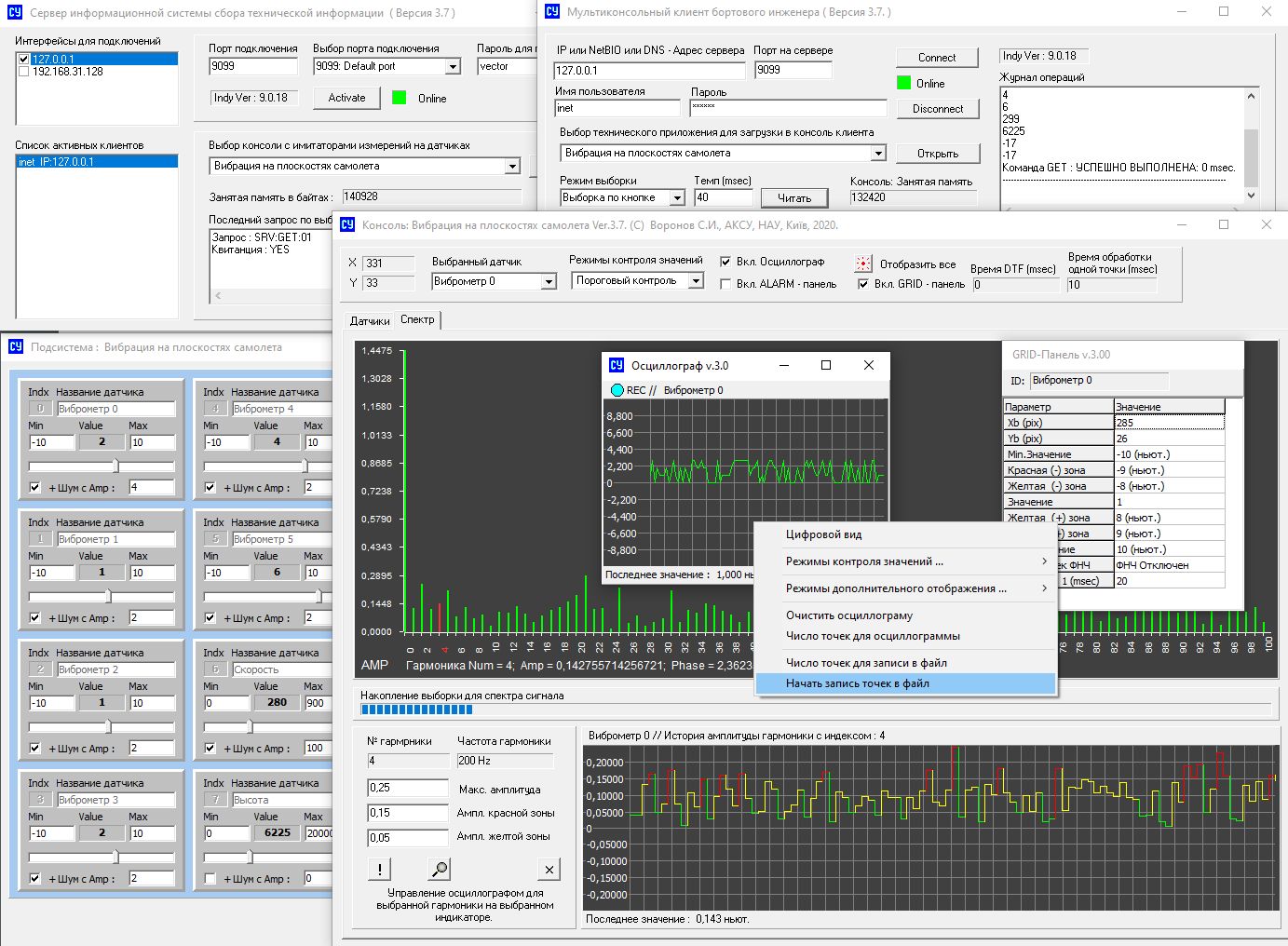Enable the 'Вкл. ALARM - панель' checkbox
This screenshot has height=946, width=1288.
(725, 284)
